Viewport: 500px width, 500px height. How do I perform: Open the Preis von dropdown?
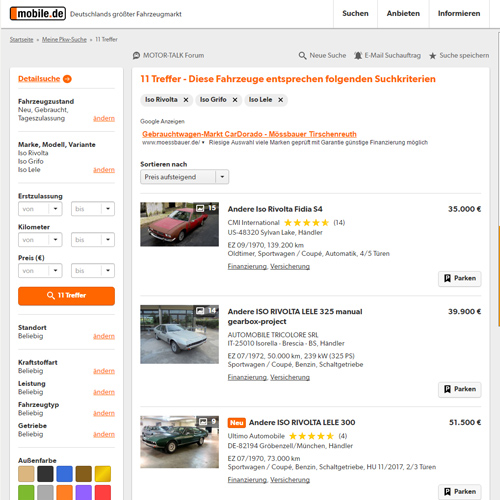(40, 271)
